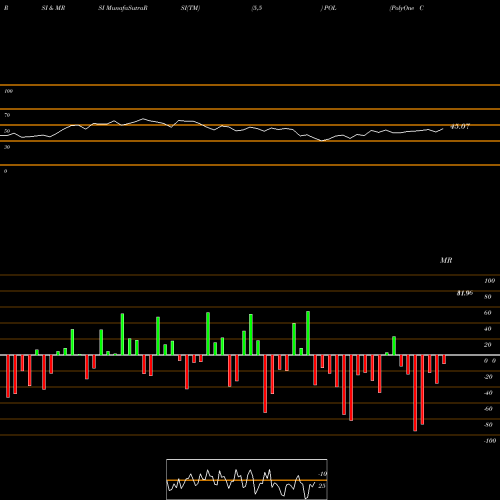Click the RSI axis label 50

point(7,131)
